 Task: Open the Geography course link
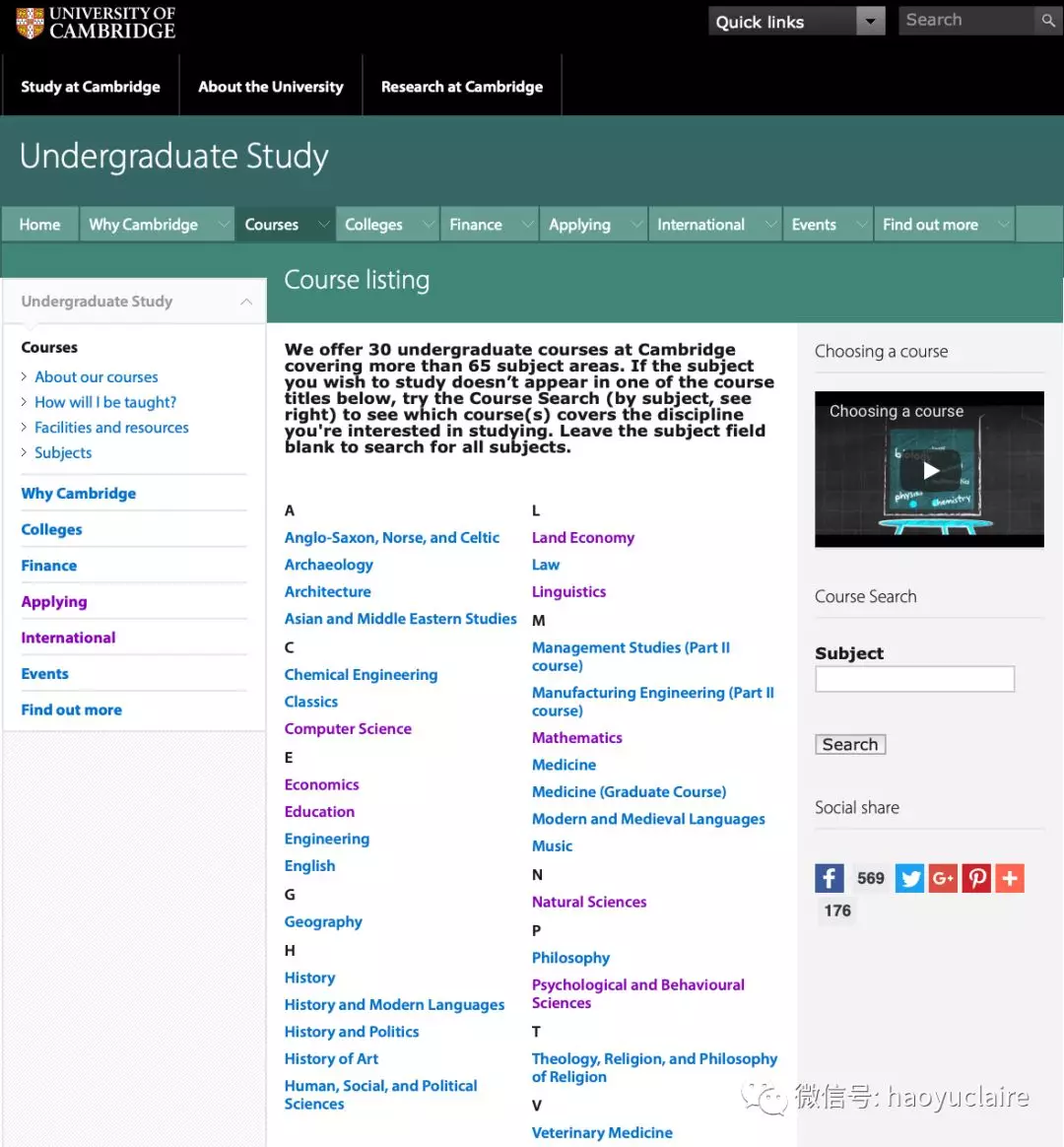[x=323, y=921]
